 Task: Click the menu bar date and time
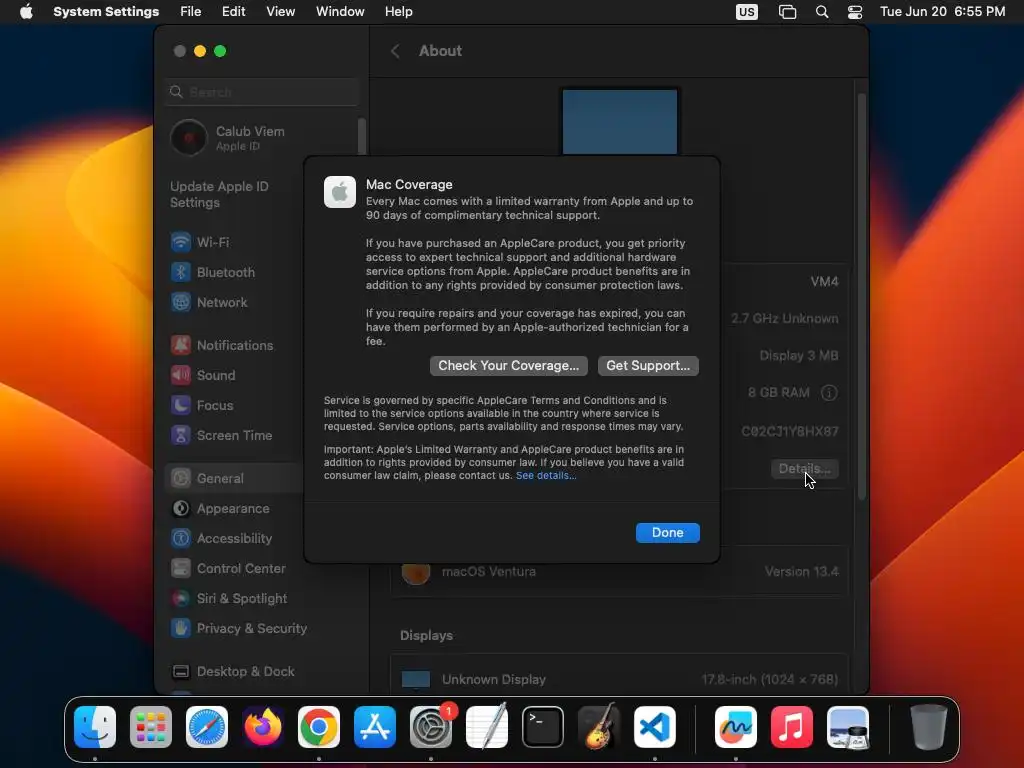[x=942, y=12]
